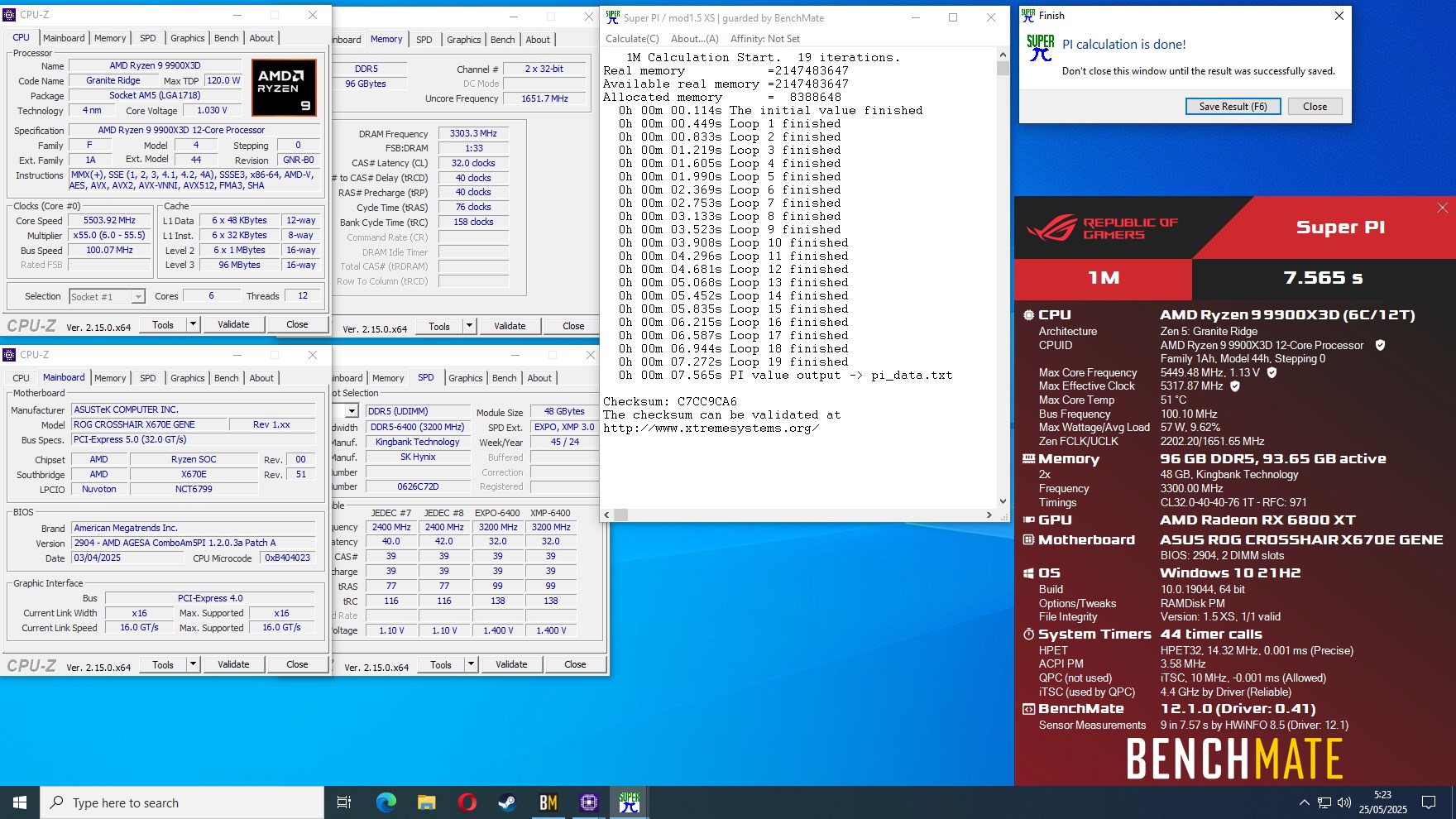
Task: Launch Microsoft Edge from the taskbar
Action: pyautogui.click(x=386, y=802)
